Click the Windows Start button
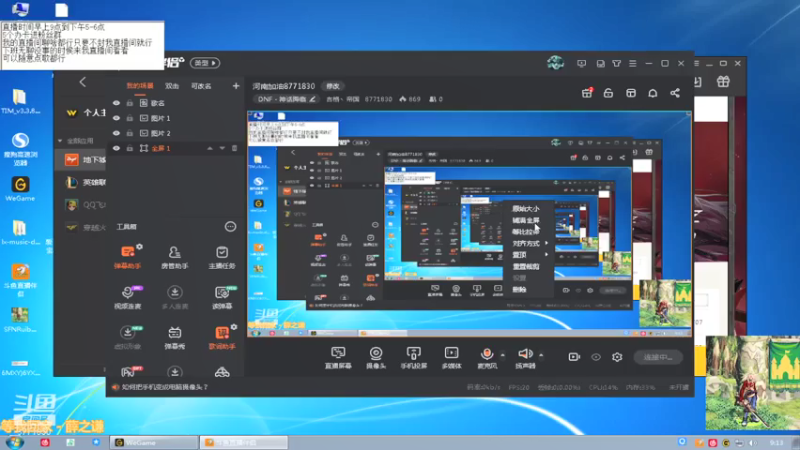 pyautogui.click(x=15, y=442)
